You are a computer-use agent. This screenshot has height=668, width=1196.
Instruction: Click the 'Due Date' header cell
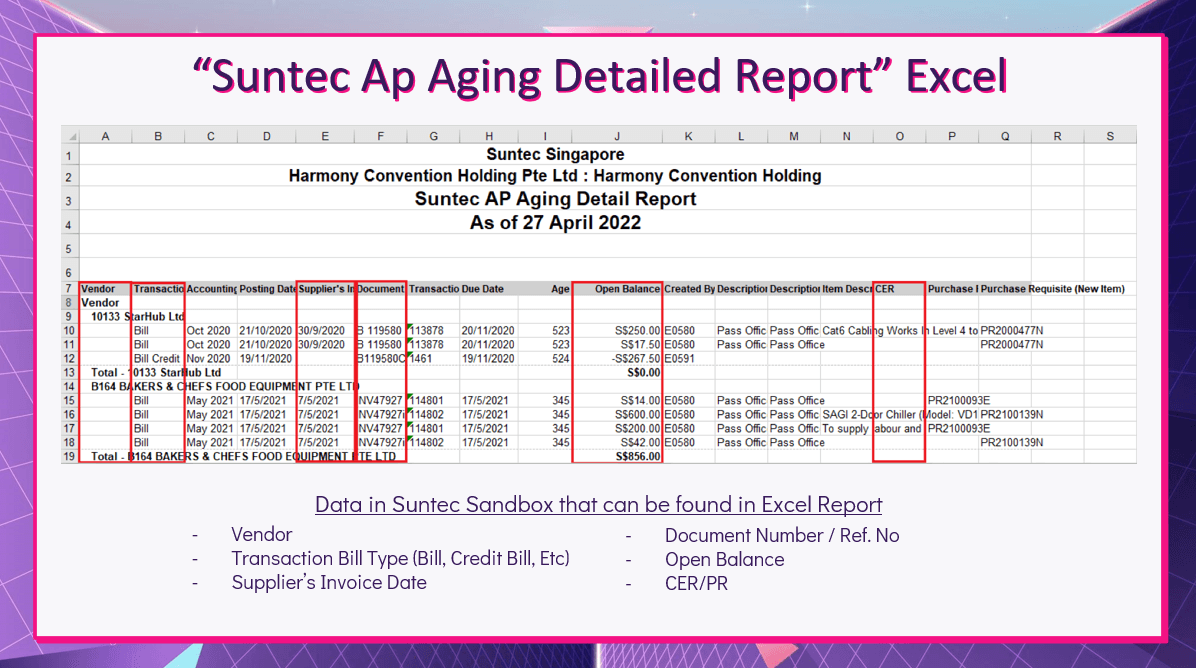click(483, 289)
